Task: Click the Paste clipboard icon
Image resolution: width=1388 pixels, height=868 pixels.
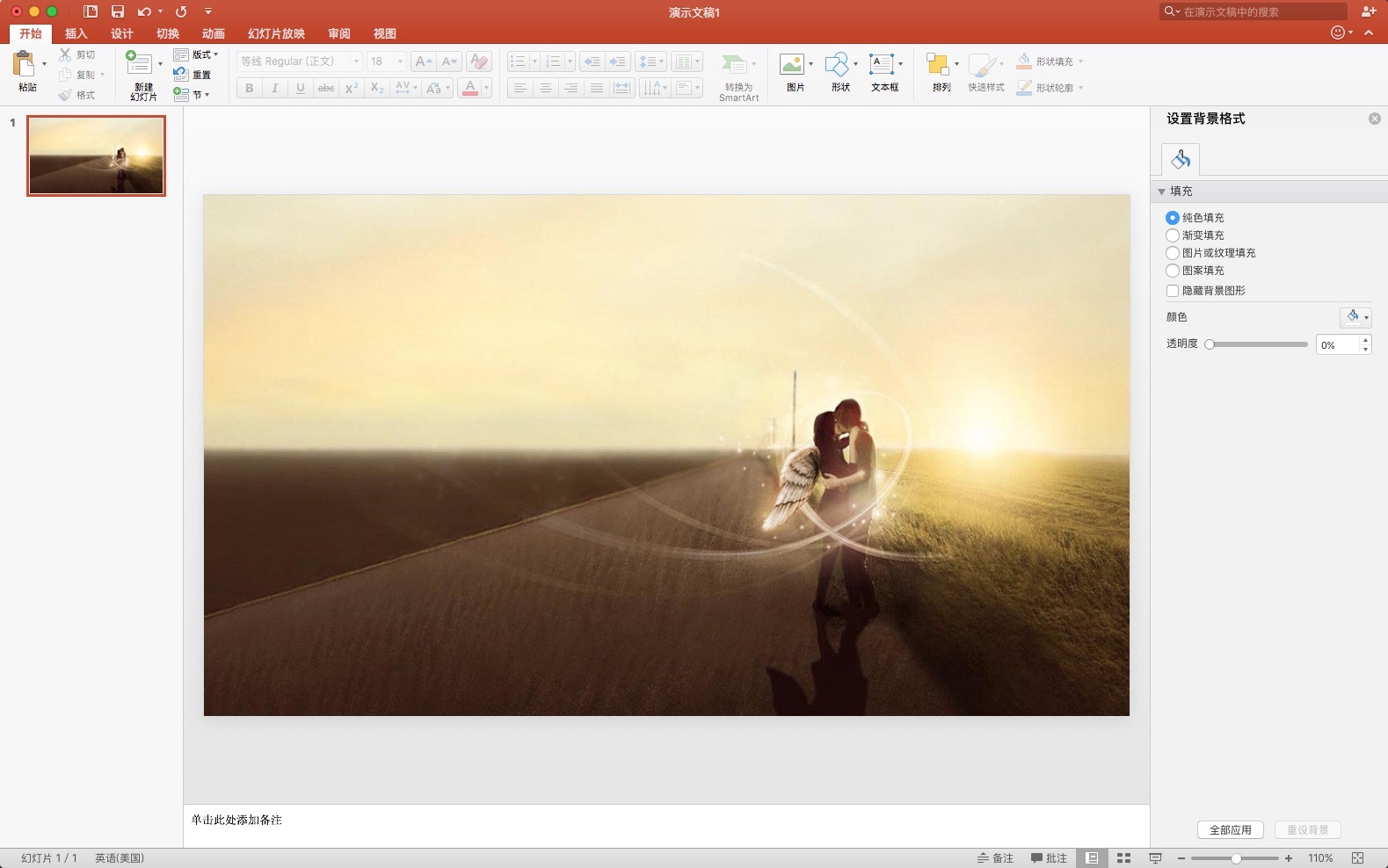Action: 25,64
